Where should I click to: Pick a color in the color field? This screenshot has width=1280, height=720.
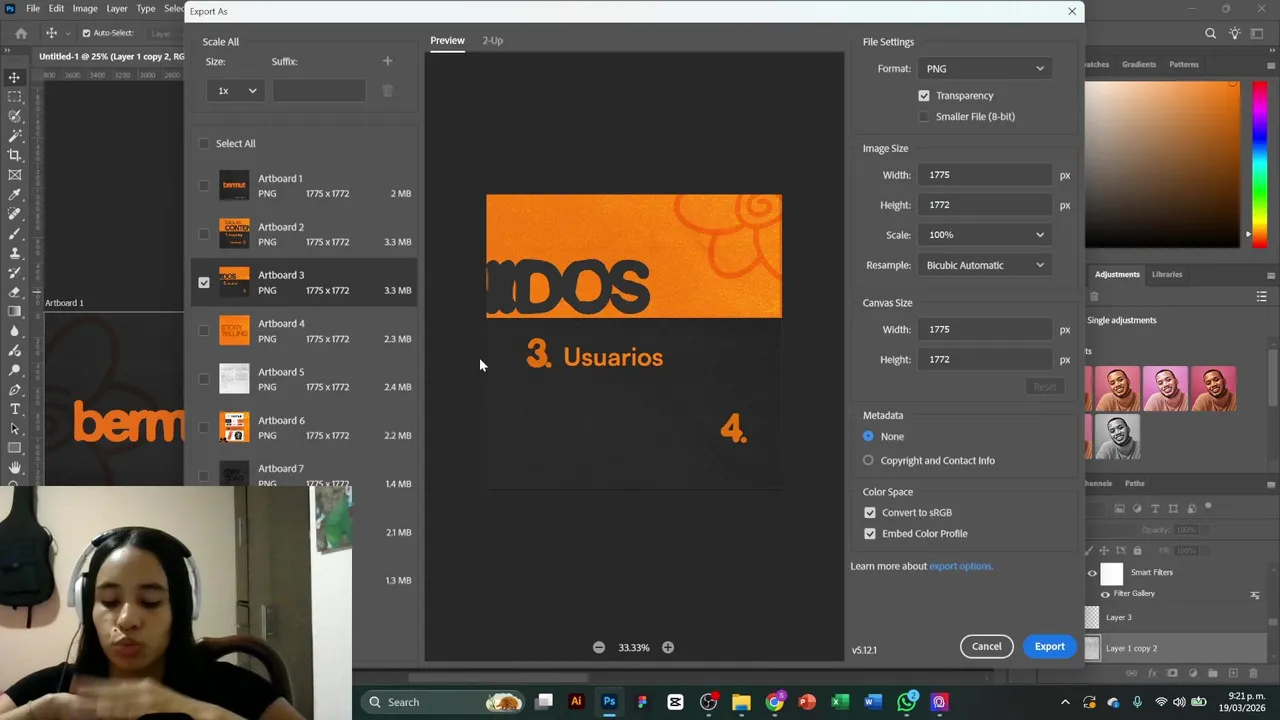coord(1162,164)
